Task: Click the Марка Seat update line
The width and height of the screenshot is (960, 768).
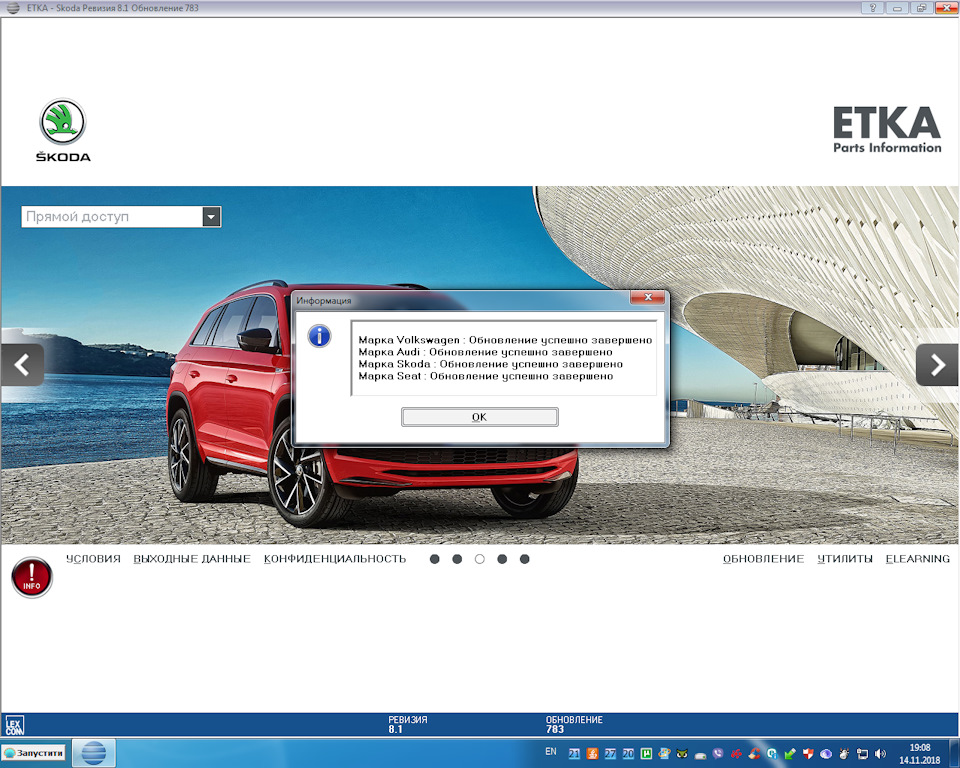Action: click(486, 376)
